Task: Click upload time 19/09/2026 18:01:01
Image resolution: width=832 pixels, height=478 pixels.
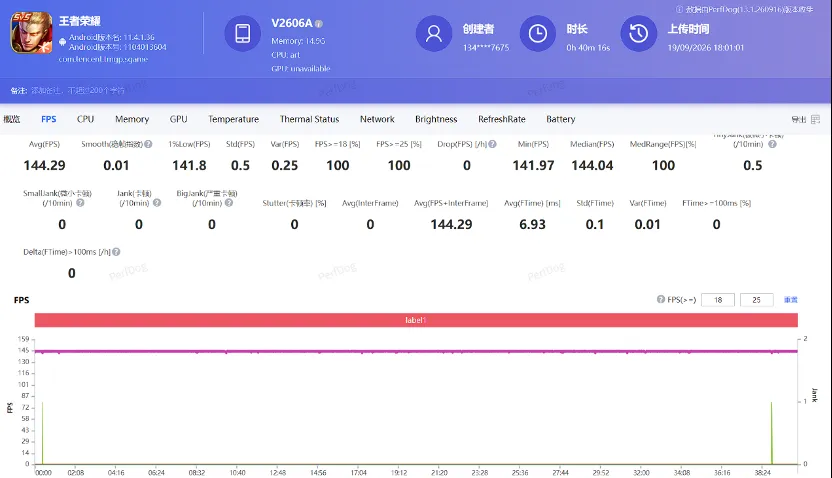Action: click(706, 48)
